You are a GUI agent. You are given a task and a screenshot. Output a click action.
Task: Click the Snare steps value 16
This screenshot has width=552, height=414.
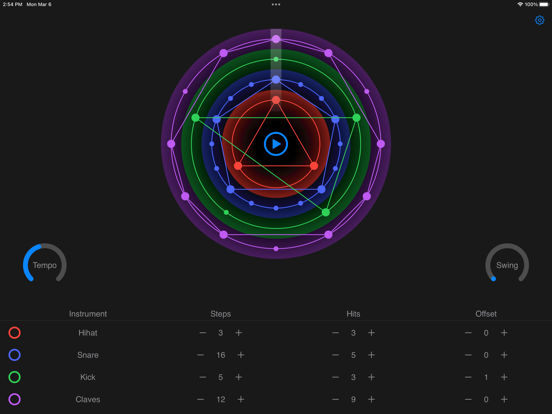[221, 355]
